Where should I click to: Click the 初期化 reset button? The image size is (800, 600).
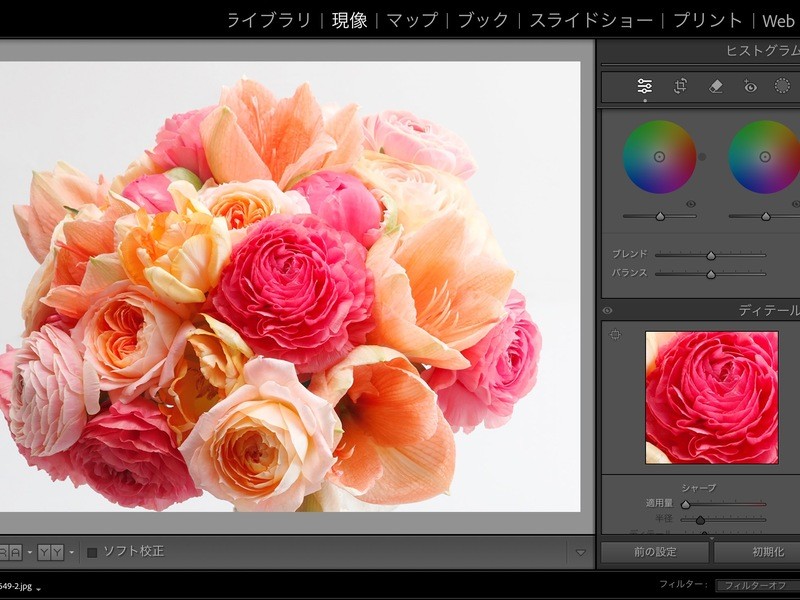click(x=765, y=552)
